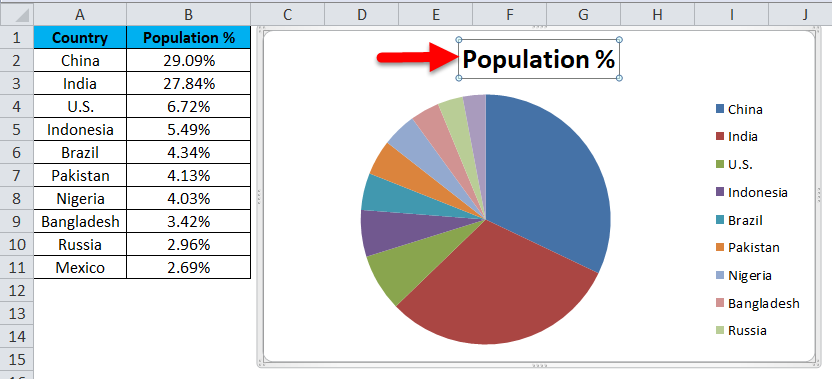Select the U.S. cell in column A
This screenshot has height=379, width=832.
[80, 107]
